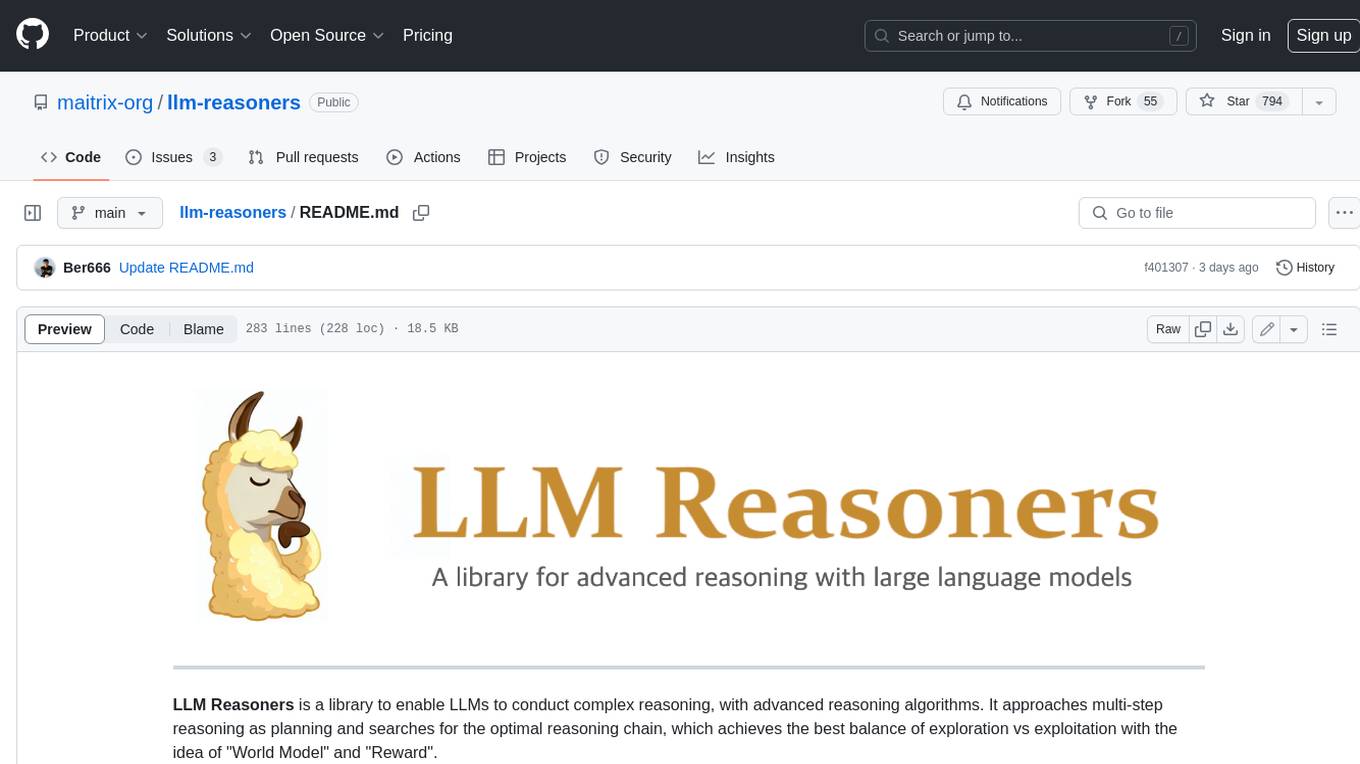Switch to the Insights tab
Viewport: 1360px width, 764px height.
(737, 157)
